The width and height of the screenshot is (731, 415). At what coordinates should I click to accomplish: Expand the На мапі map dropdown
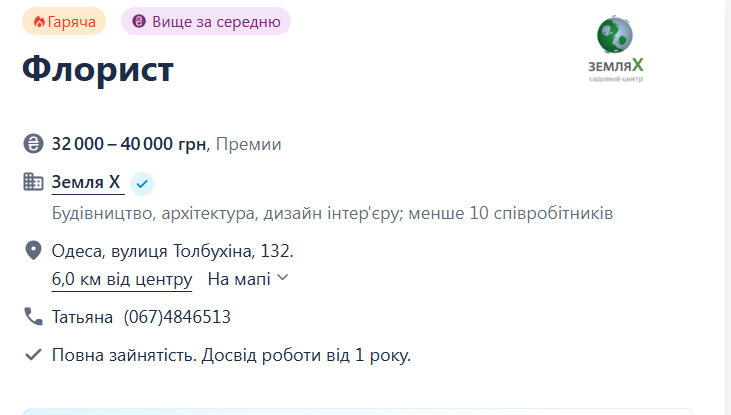point(248,279)
